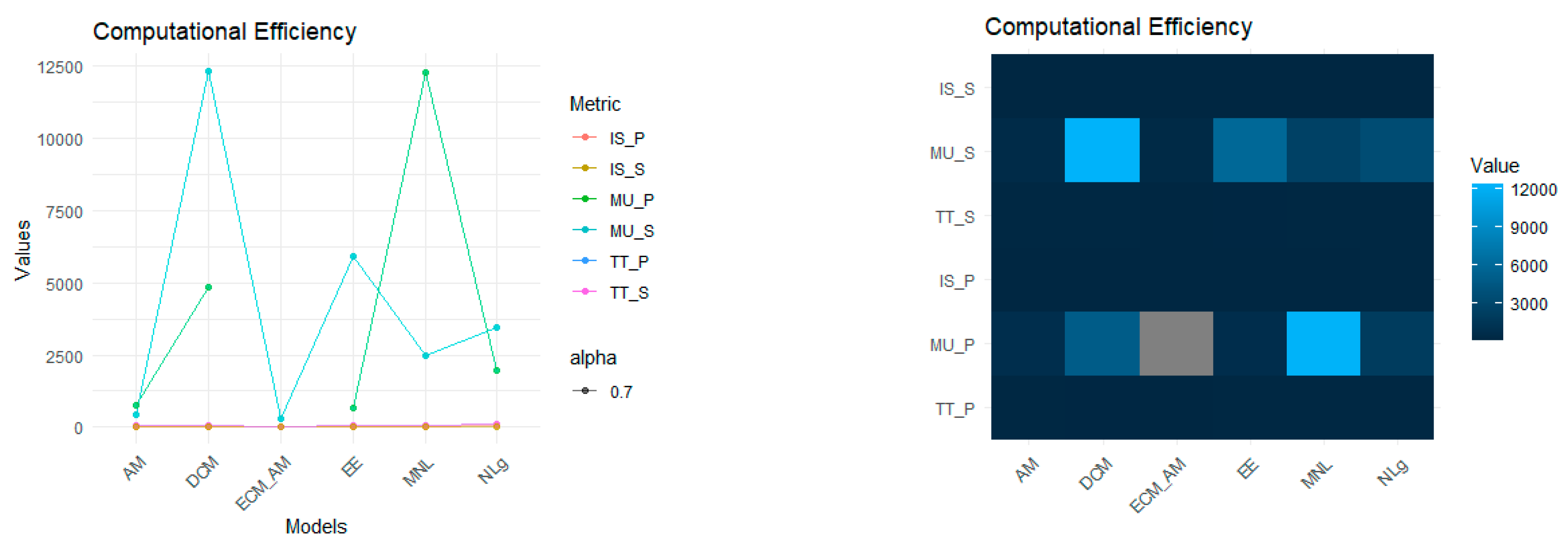Click the gray MU_P ECM_AM heatmap cell
Screen dimensions: 1568x547
click(x=1176, y=343)
